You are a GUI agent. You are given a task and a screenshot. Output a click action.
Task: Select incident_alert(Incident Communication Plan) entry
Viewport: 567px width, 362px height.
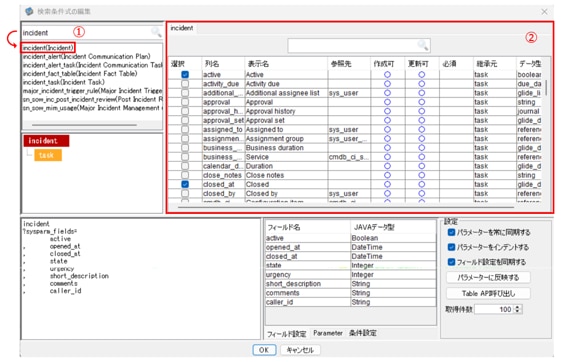pos(87,56)
